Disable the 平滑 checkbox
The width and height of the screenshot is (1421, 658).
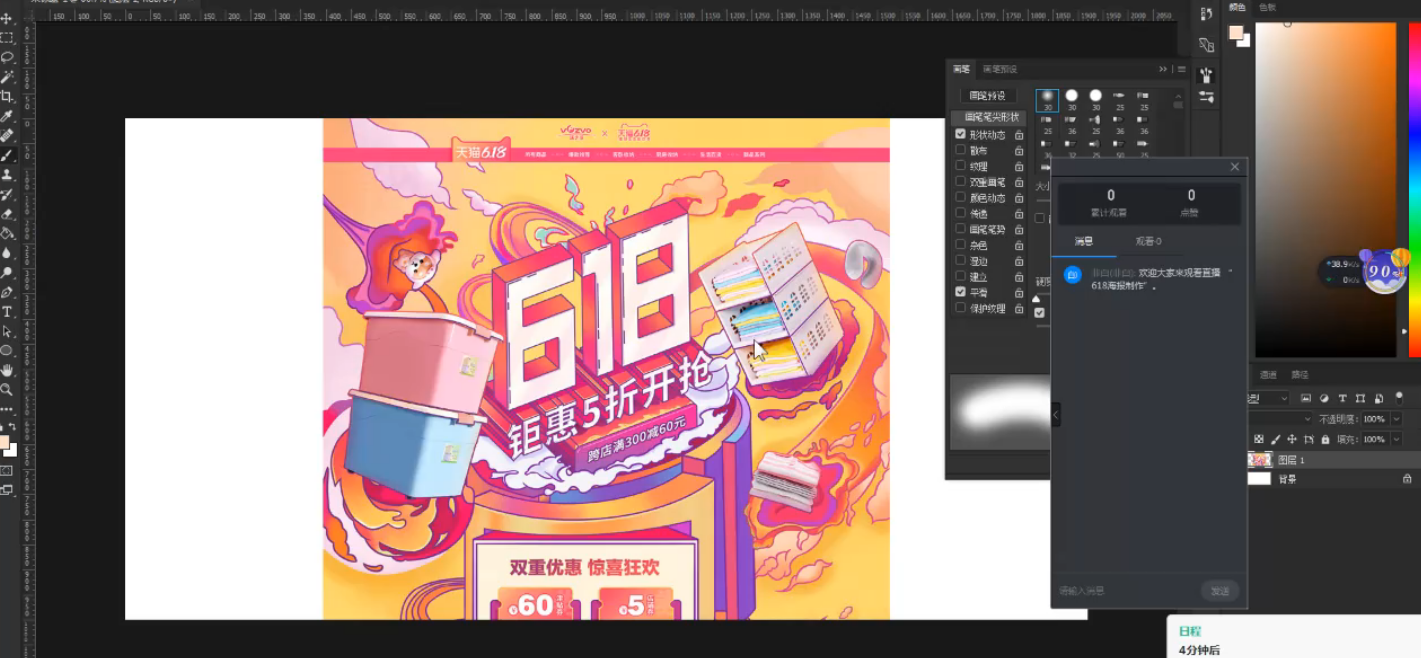point(961,292)
